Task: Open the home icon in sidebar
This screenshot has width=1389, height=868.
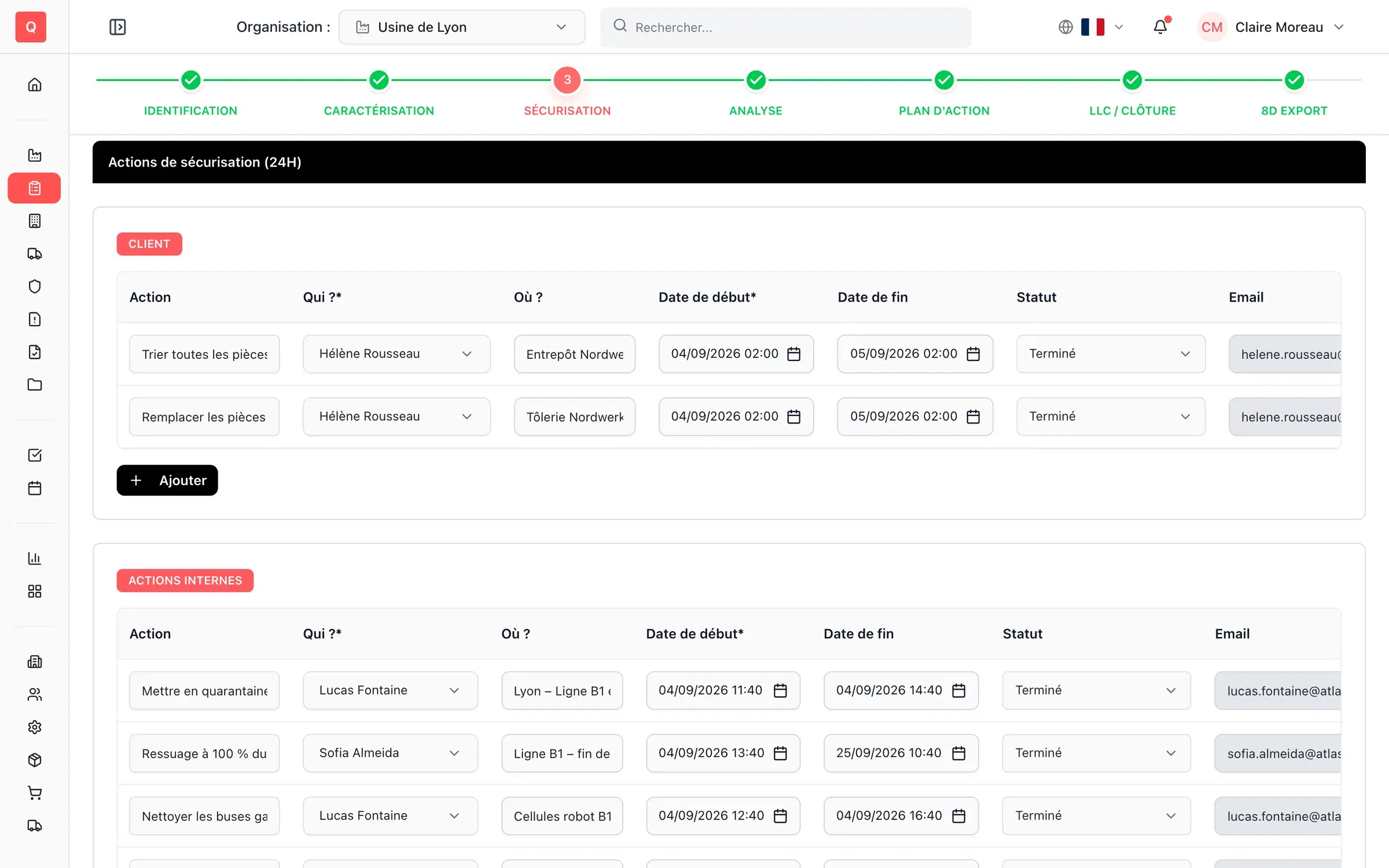Action: 35,84
